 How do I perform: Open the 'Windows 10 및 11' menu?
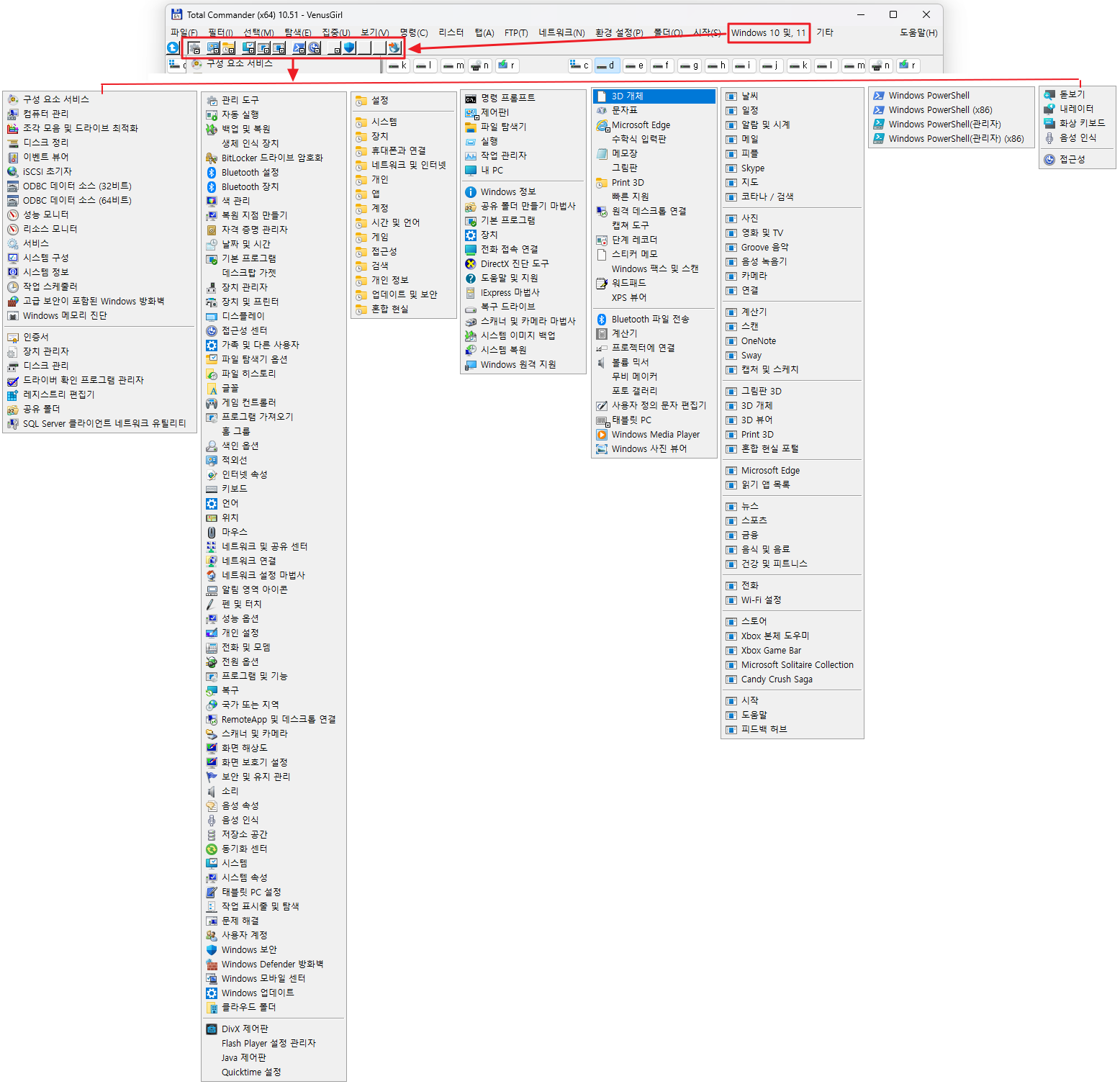pos(769,33)
